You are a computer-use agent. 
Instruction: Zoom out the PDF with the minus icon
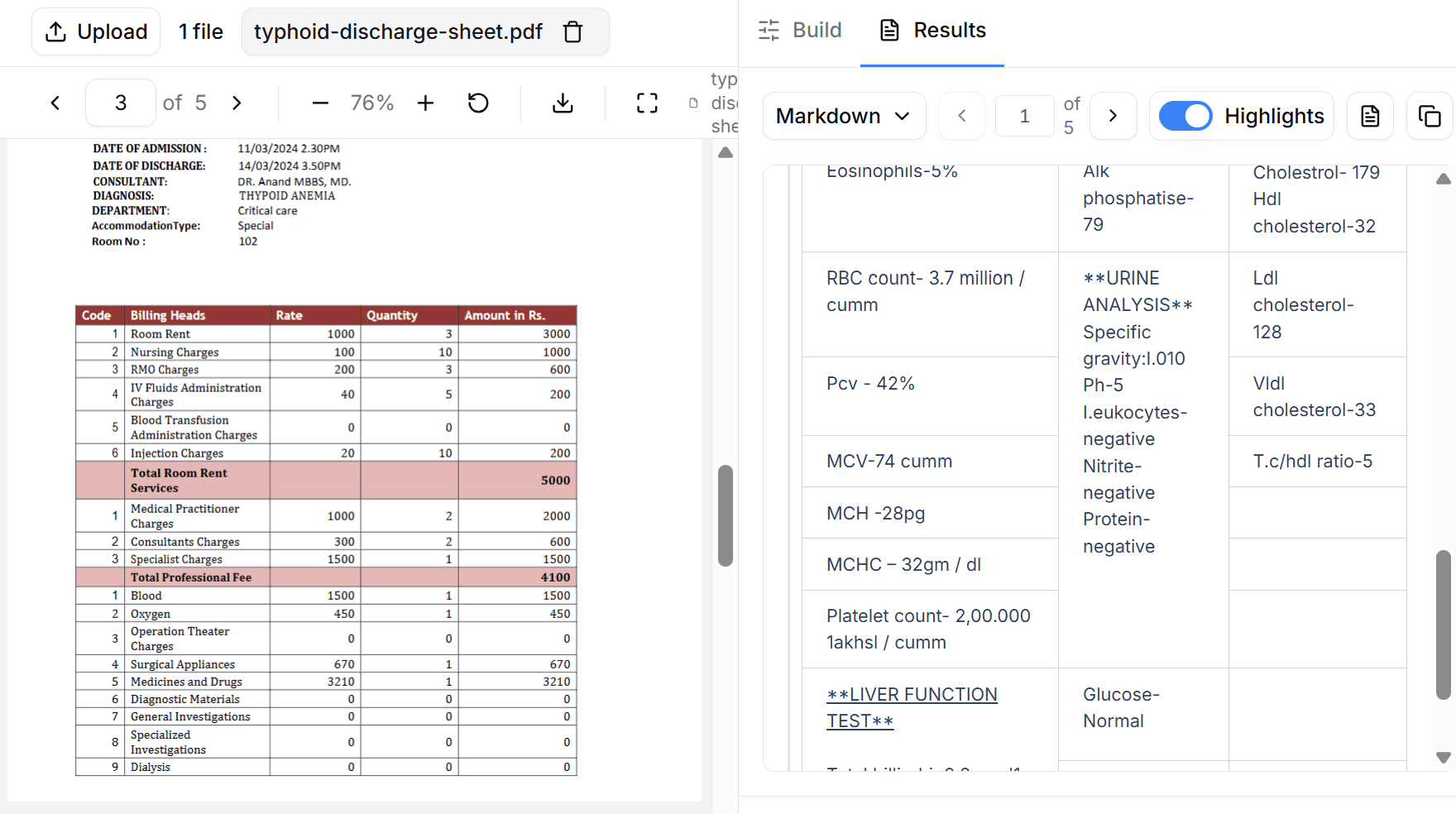coord(319,103)
